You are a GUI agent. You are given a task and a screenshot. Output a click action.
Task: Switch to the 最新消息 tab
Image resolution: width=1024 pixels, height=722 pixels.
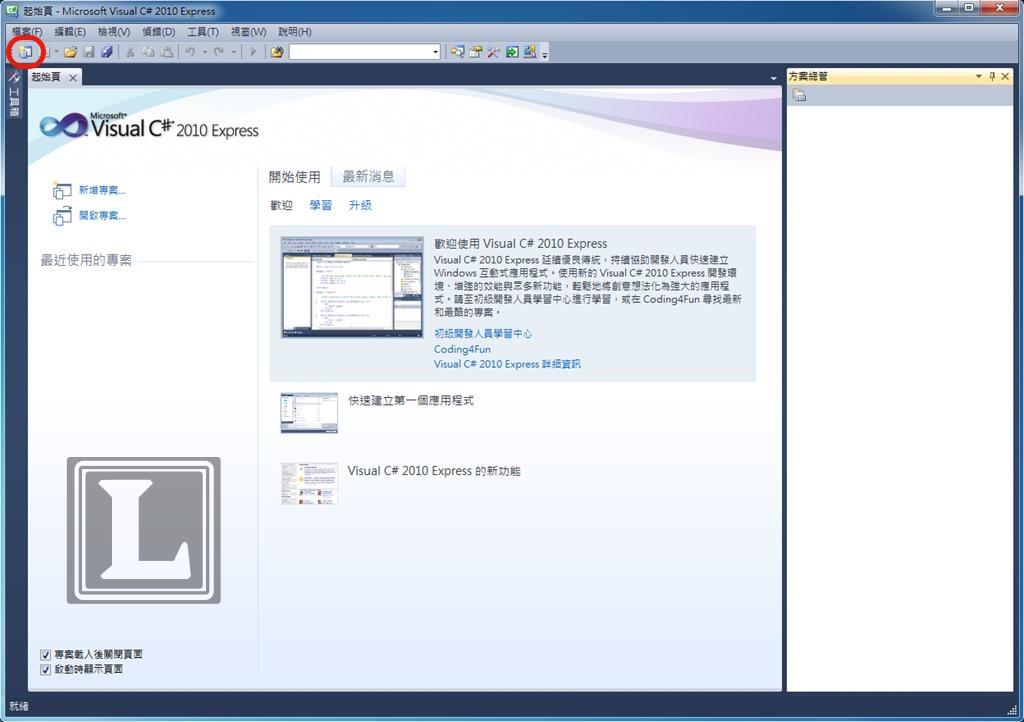coord(368,176)
